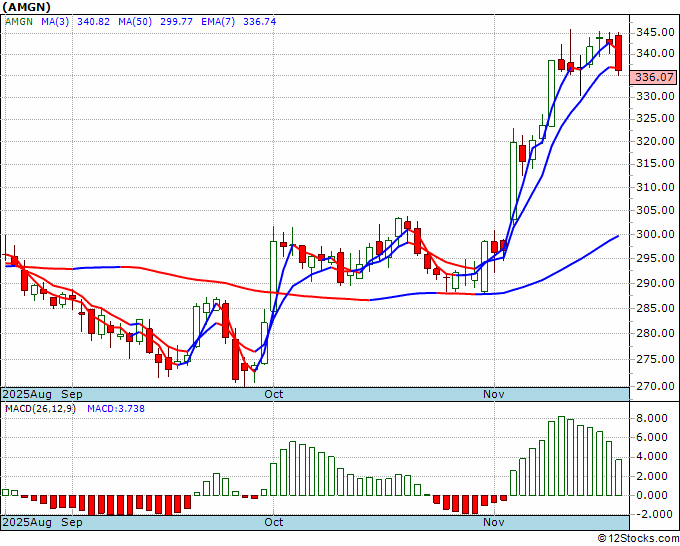Click the MA(3) value 340.82
The height and width of the screenshot is (546, 680).
click(x=93, y=21)
